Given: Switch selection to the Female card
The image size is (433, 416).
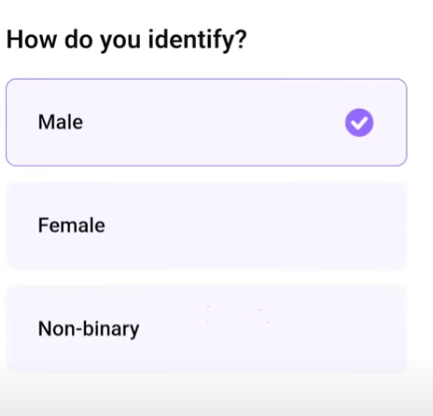Looking at the screenshot, I should tap(206, 226).
